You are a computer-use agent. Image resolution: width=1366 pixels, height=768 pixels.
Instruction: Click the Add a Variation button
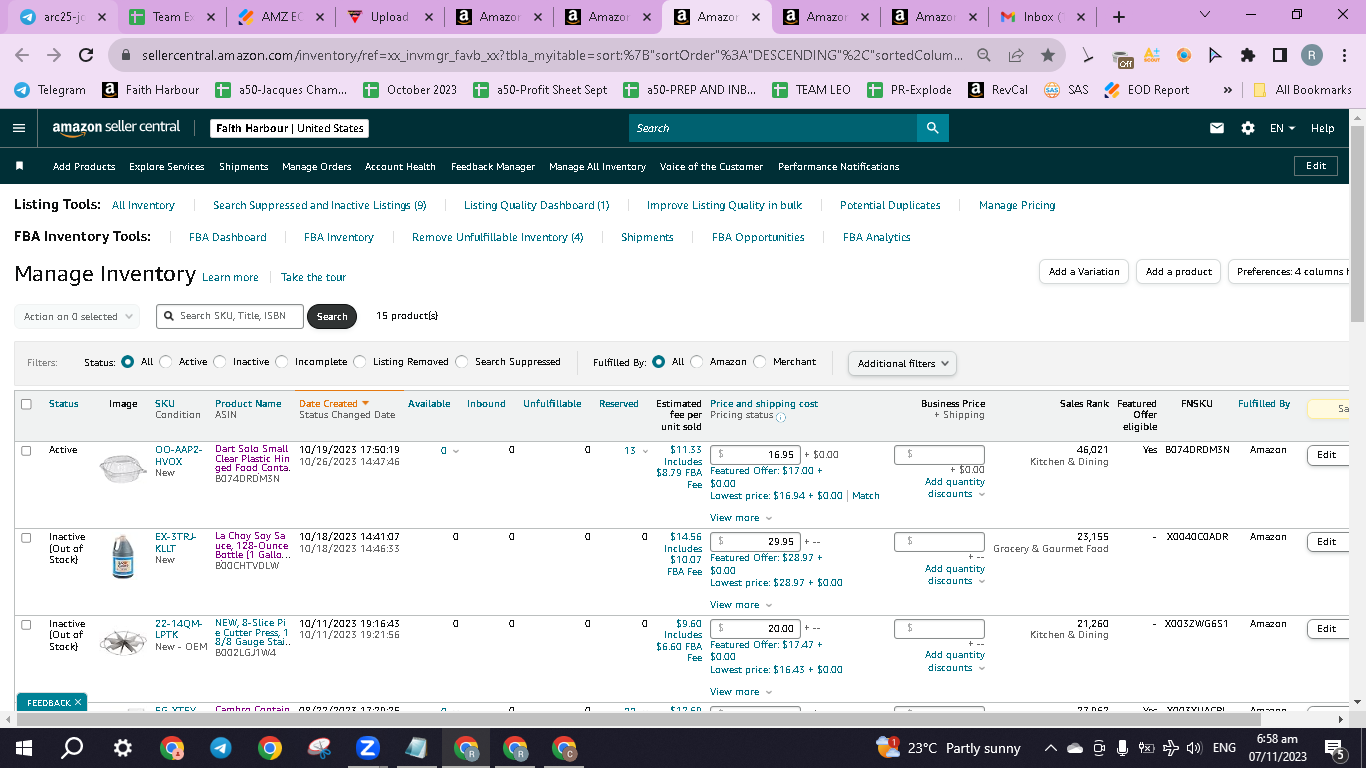[1084, 272]
